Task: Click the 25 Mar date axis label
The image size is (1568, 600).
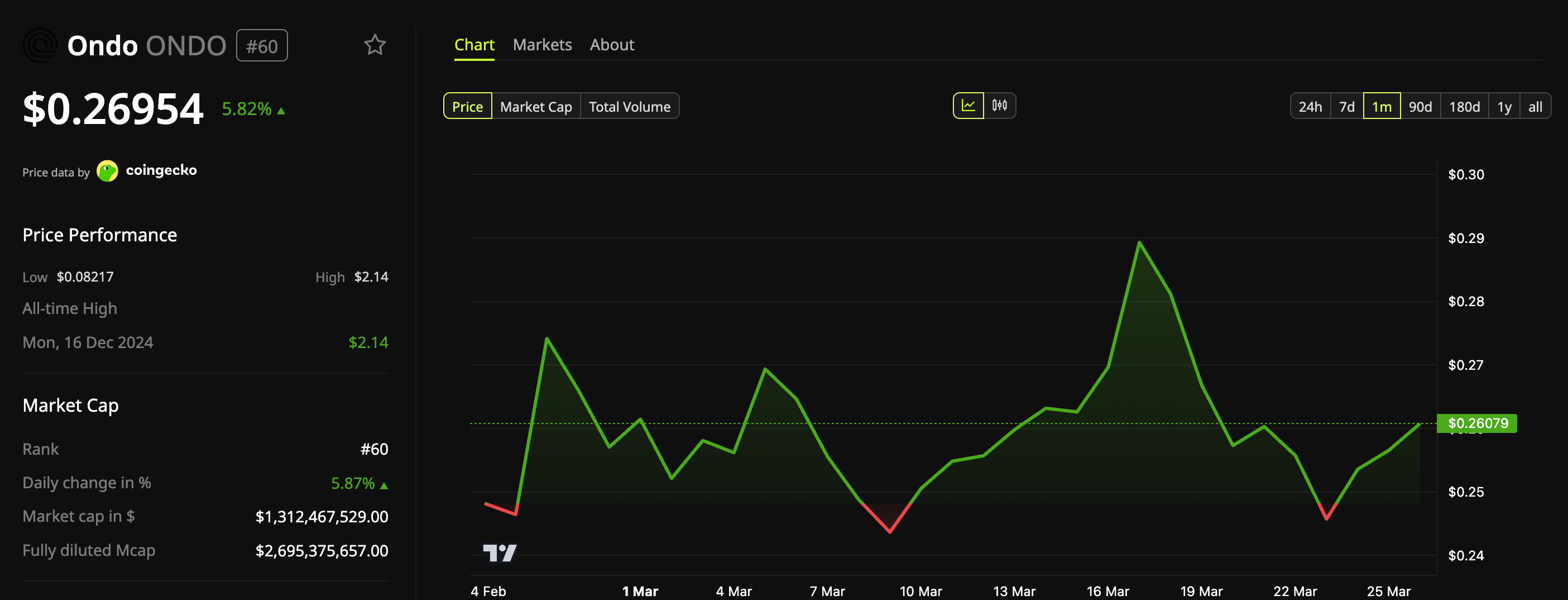Action: coord(1388,592)
